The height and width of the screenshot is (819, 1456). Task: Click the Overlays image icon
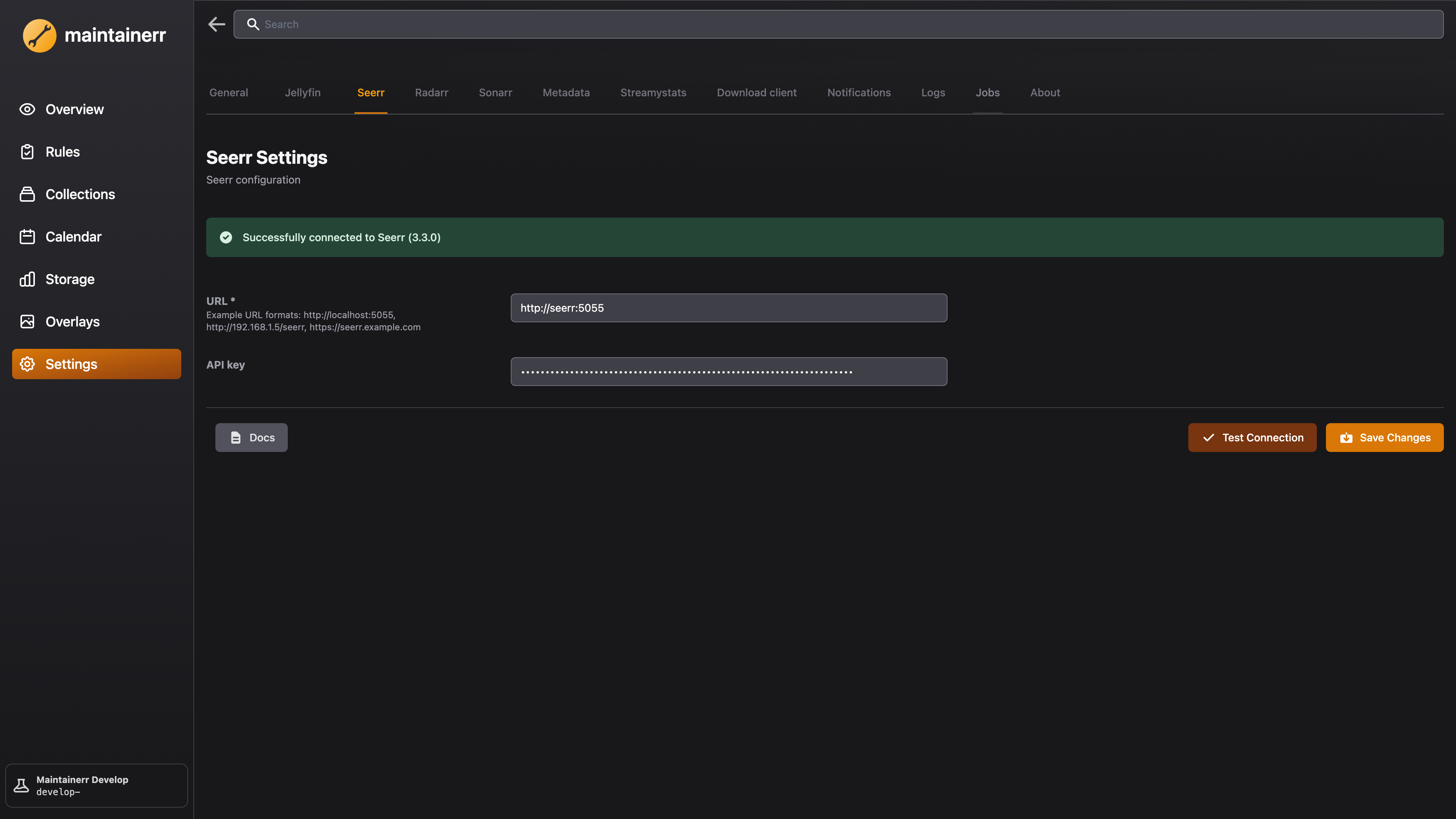point(27,321)
